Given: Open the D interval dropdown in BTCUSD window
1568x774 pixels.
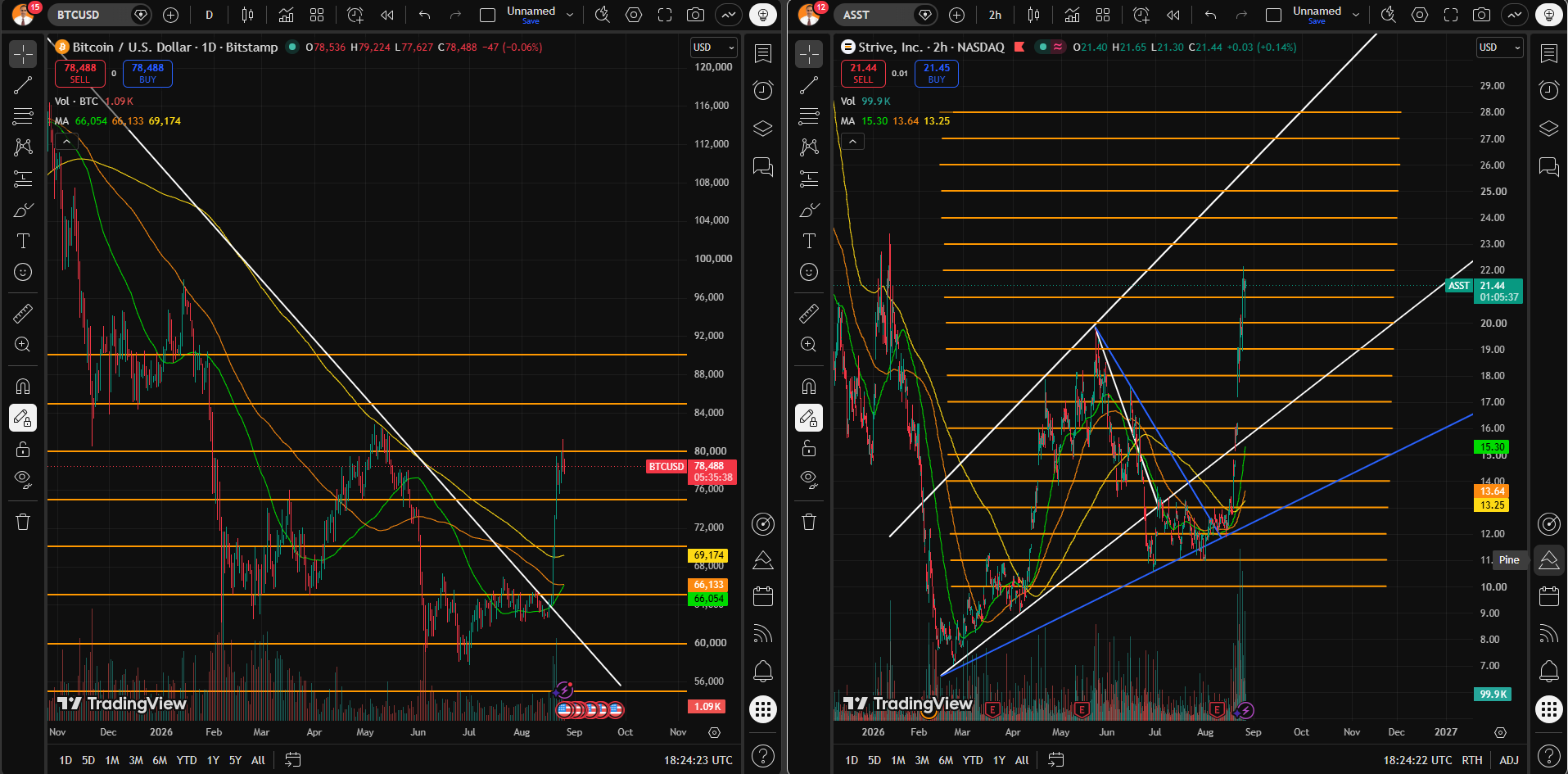Looking at the screenshot, I should [x=210, y=15].
